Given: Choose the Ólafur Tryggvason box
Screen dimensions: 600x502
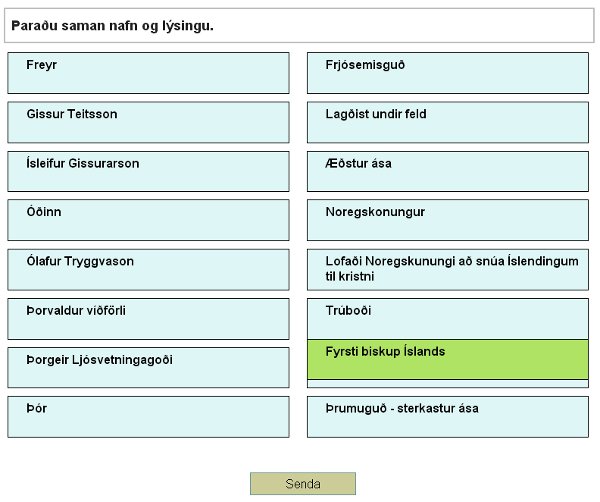Looking at the screenshot, I should click(148, 269).
